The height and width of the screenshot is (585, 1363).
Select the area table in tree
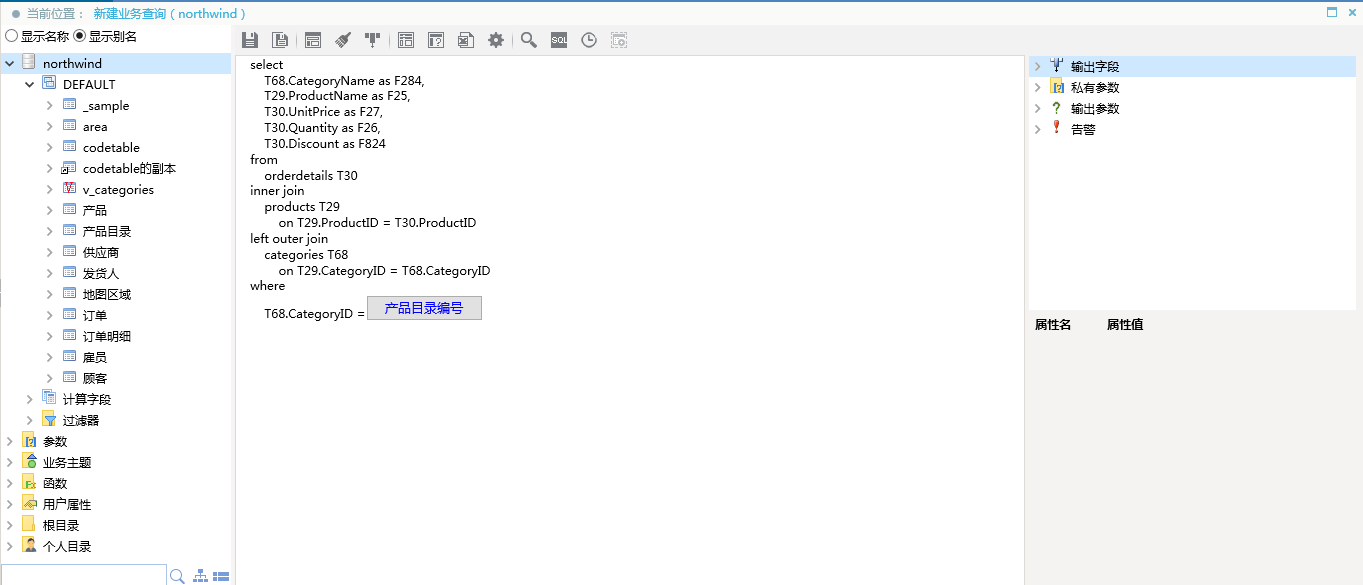95,126
